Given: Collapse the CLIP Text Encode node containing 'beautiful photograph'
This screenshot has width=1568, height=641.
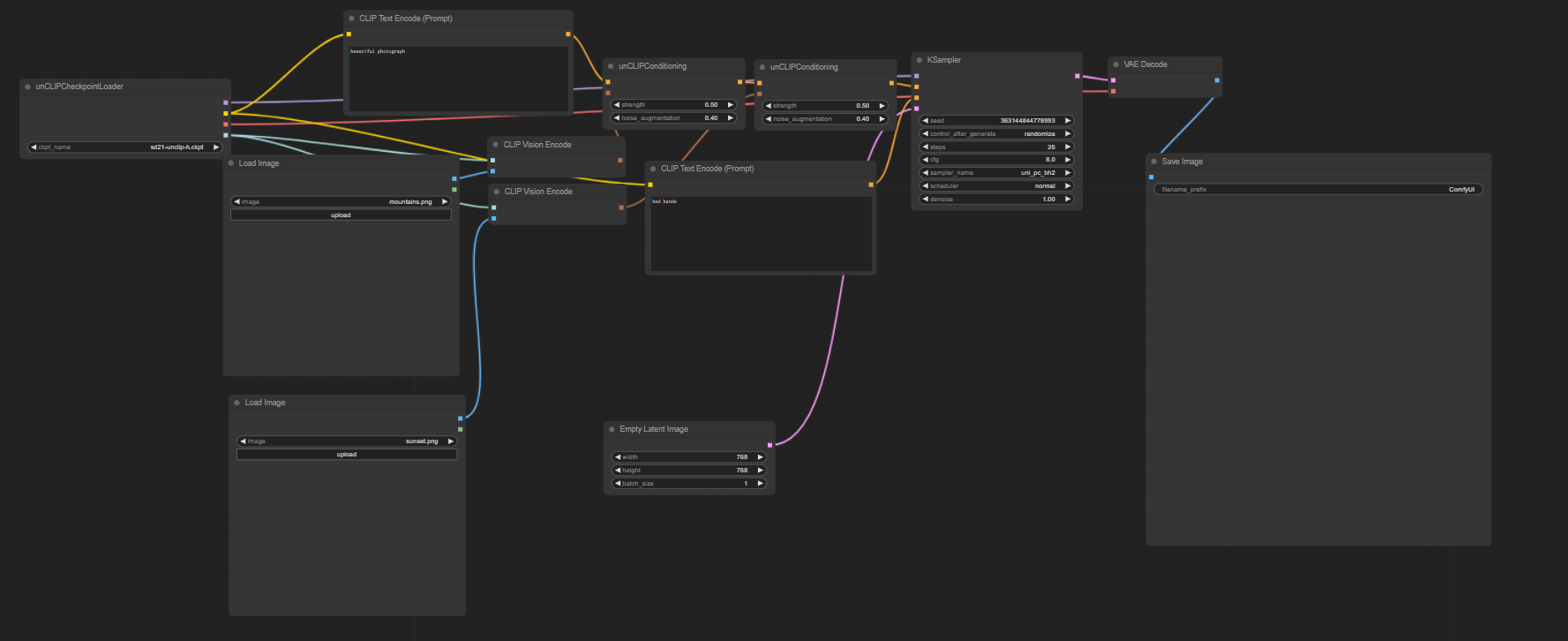Looking at the screenshot, I should (351, 18).
